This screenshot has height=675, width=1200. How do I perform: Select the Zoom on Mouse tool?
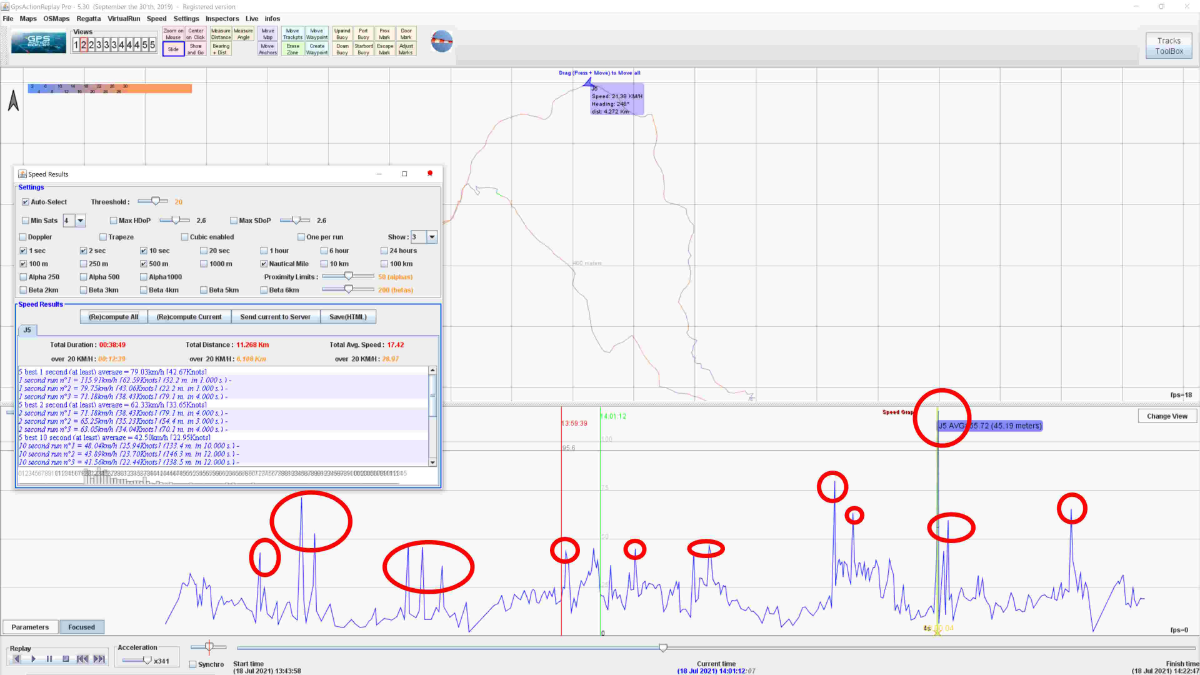click(173, 35)
